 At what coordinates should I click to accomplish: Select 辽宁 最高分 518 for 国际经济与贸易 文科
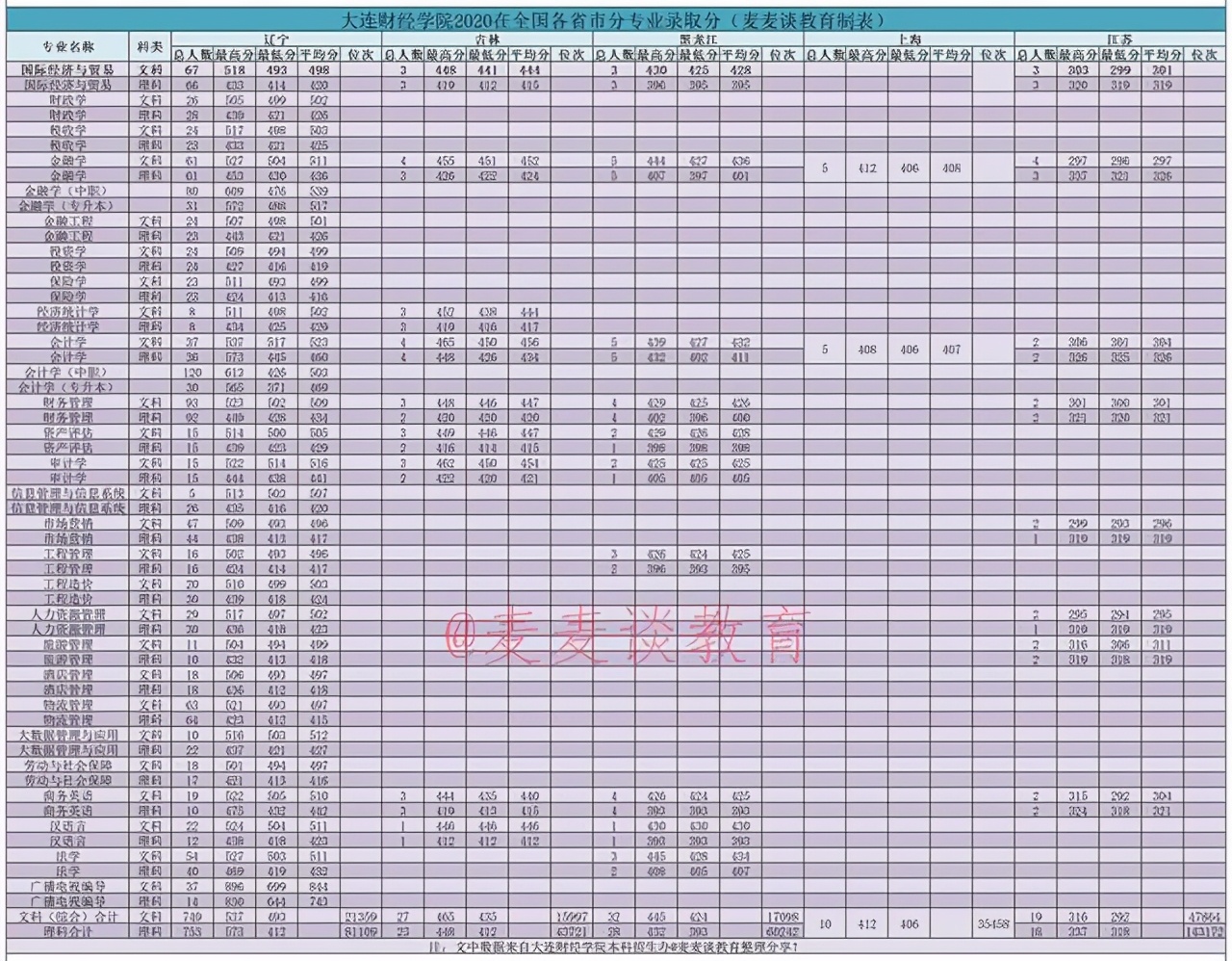[x=235, y=70]
